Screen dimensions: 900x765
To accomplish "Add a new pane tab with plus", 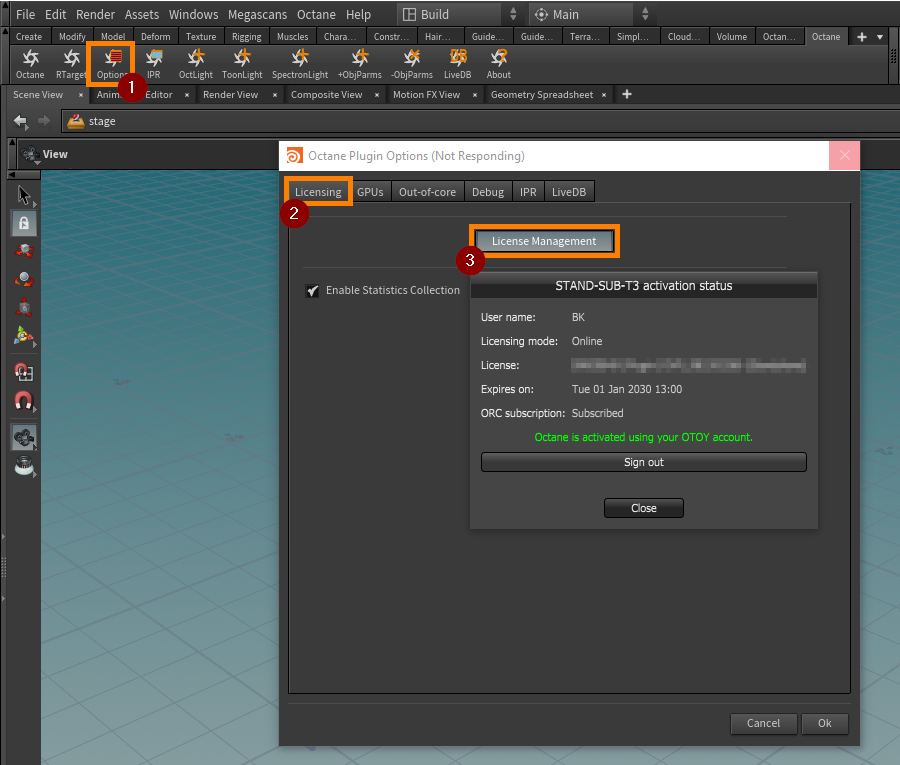I will tap(627, 94).
